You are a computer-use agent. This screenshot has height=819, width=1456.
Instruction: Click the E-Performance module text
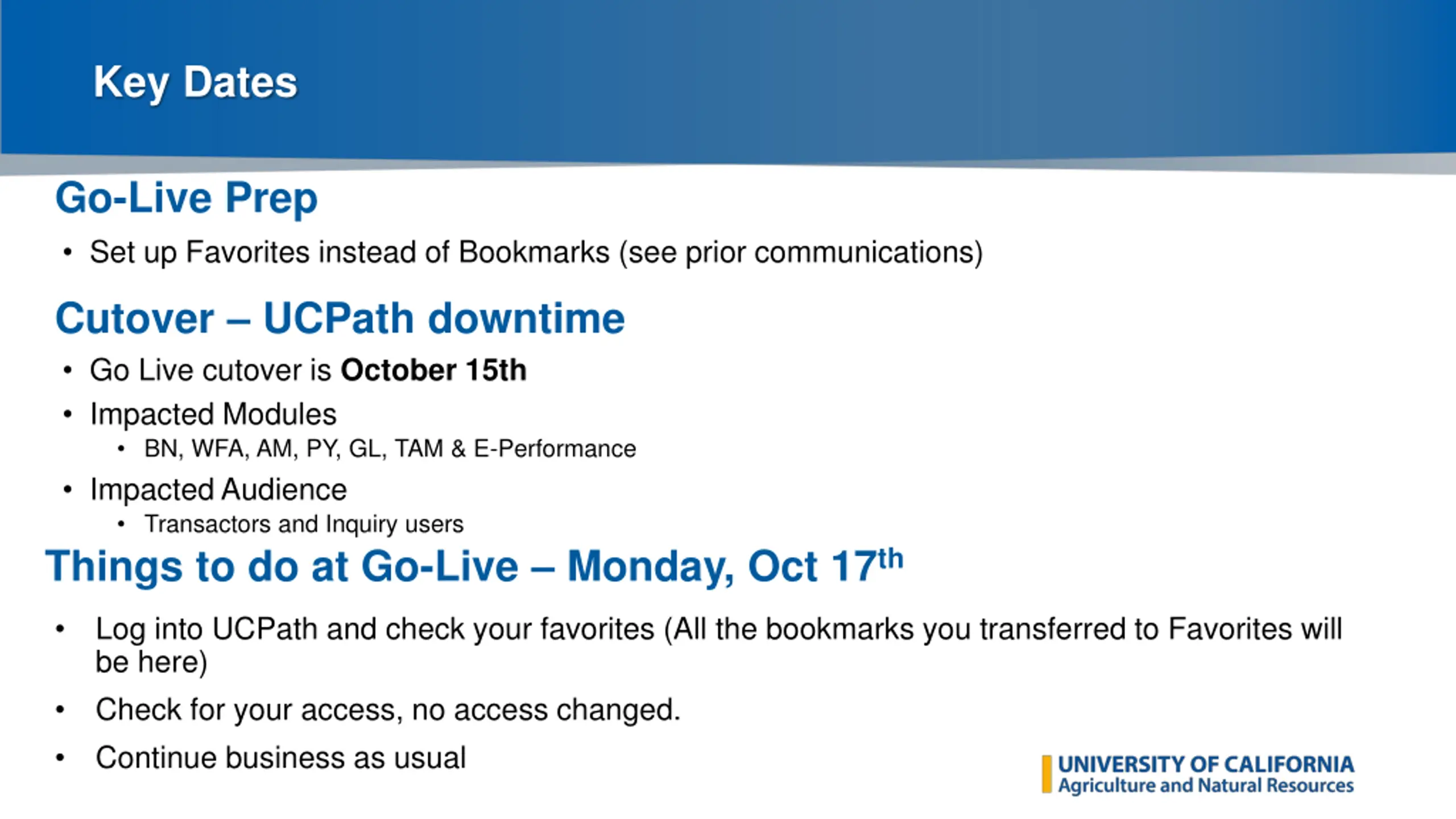tap(555, 449)
